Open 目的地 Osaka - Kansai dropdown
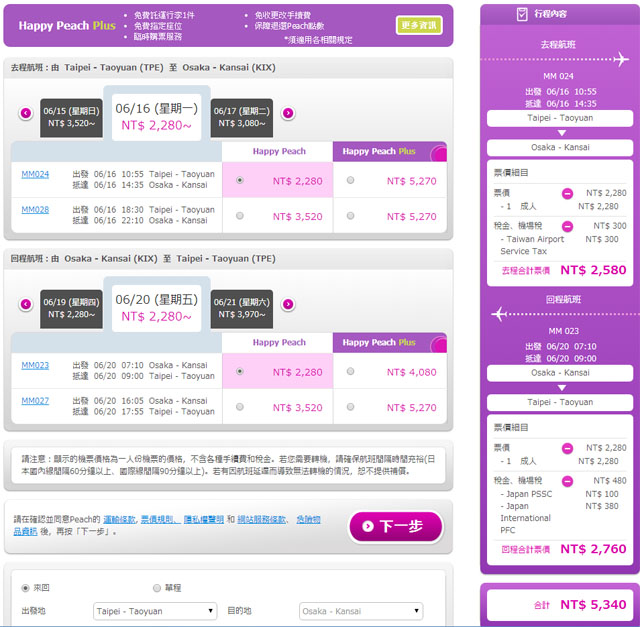The height and width of the screenshot is (627, 640). tap(361, 611)
